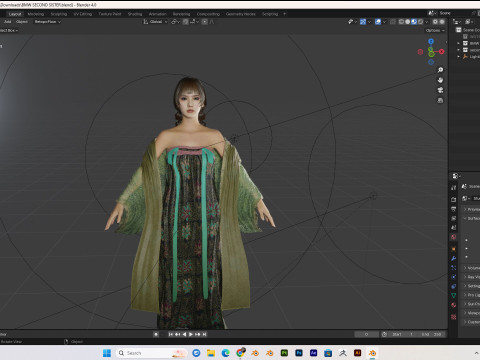This screenshot has width=480, height=360.
Task: Open the Tool properties tab
Action: click(454, 188)
